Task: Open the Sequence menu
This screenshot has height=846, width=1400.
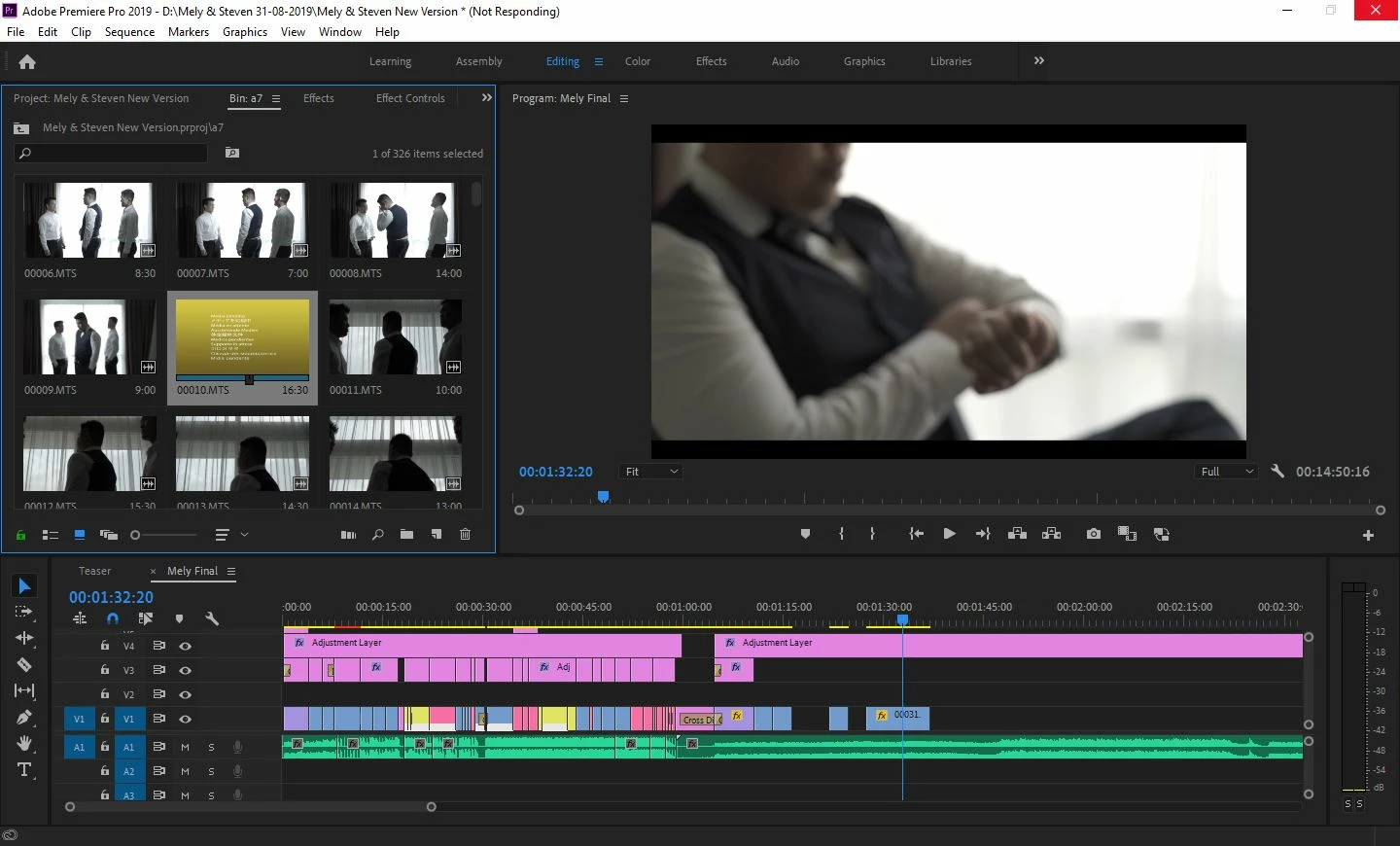Action: click(129, 31)
